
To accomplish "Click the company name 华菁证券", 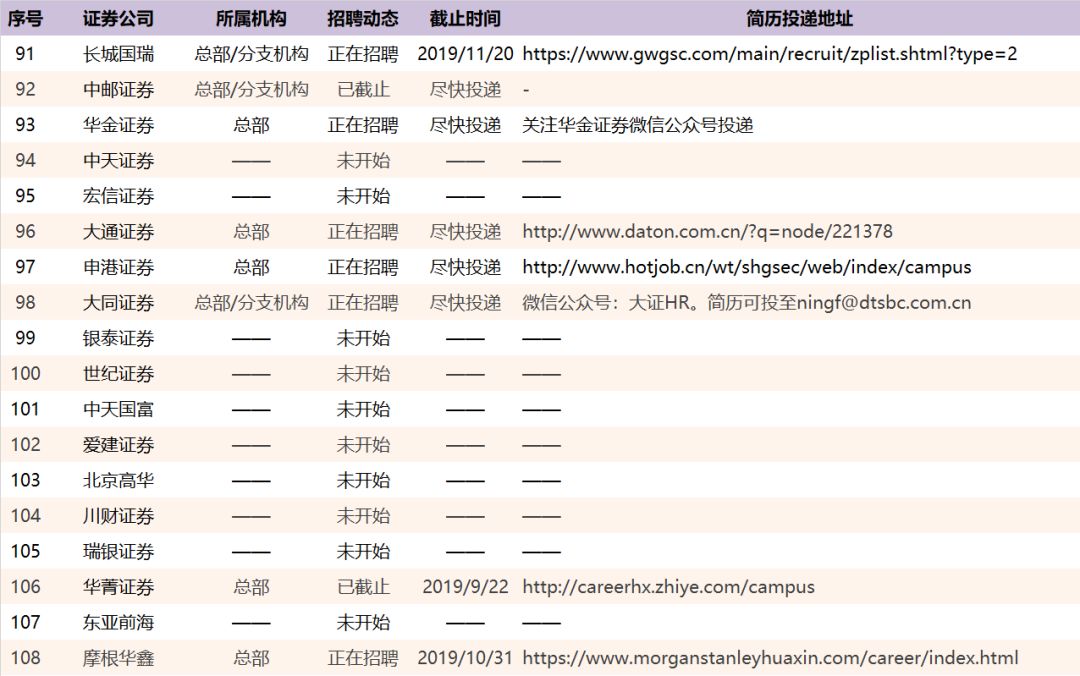I will click(x=118, y=586).
